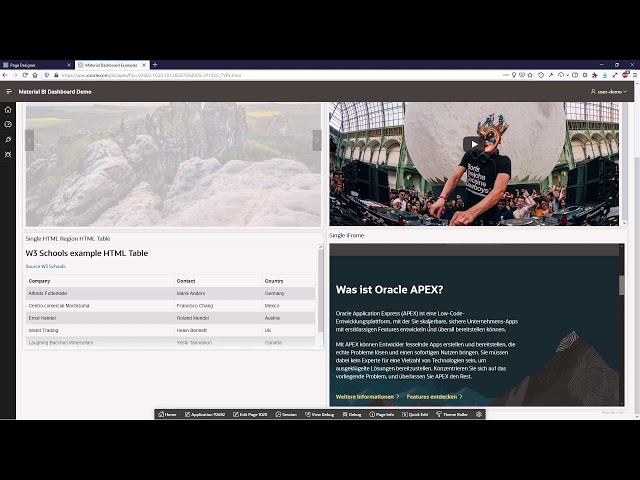This screenshot has width=640, height=480.
Task: Click Home in developer toolbar
Action: coord(167,414)
